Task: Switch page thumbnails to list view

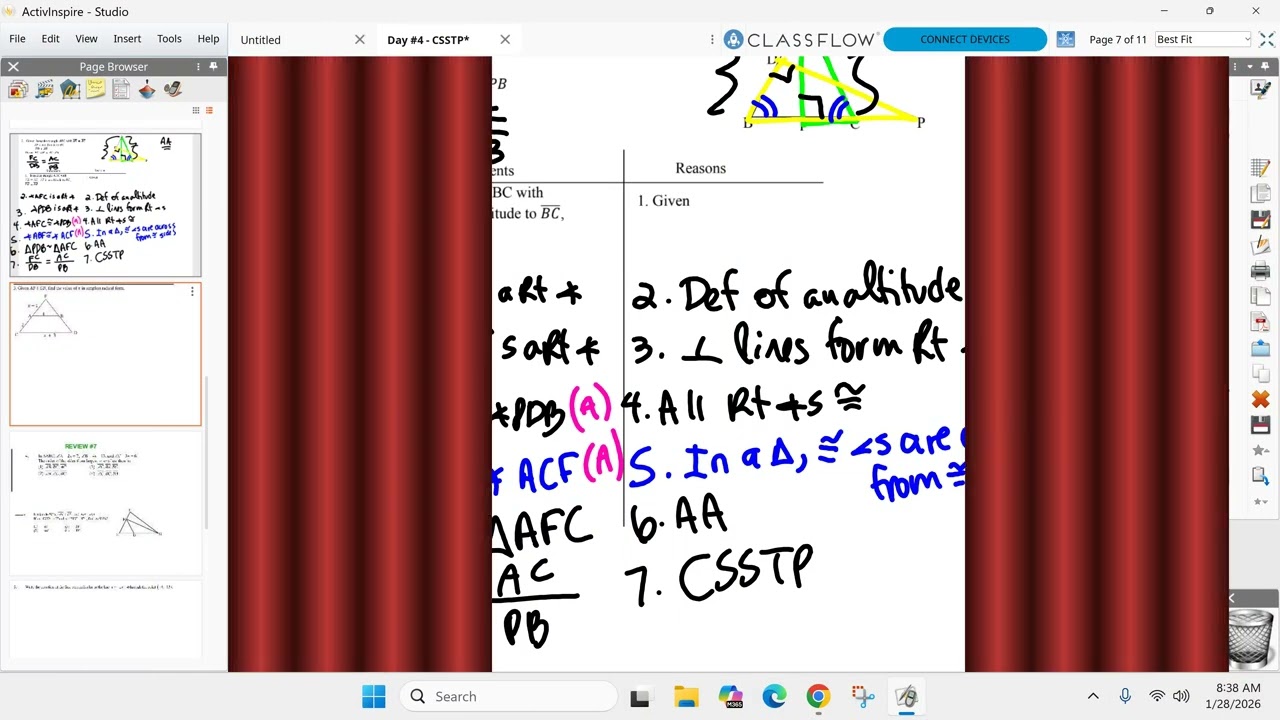Action: tap(209, 110)
